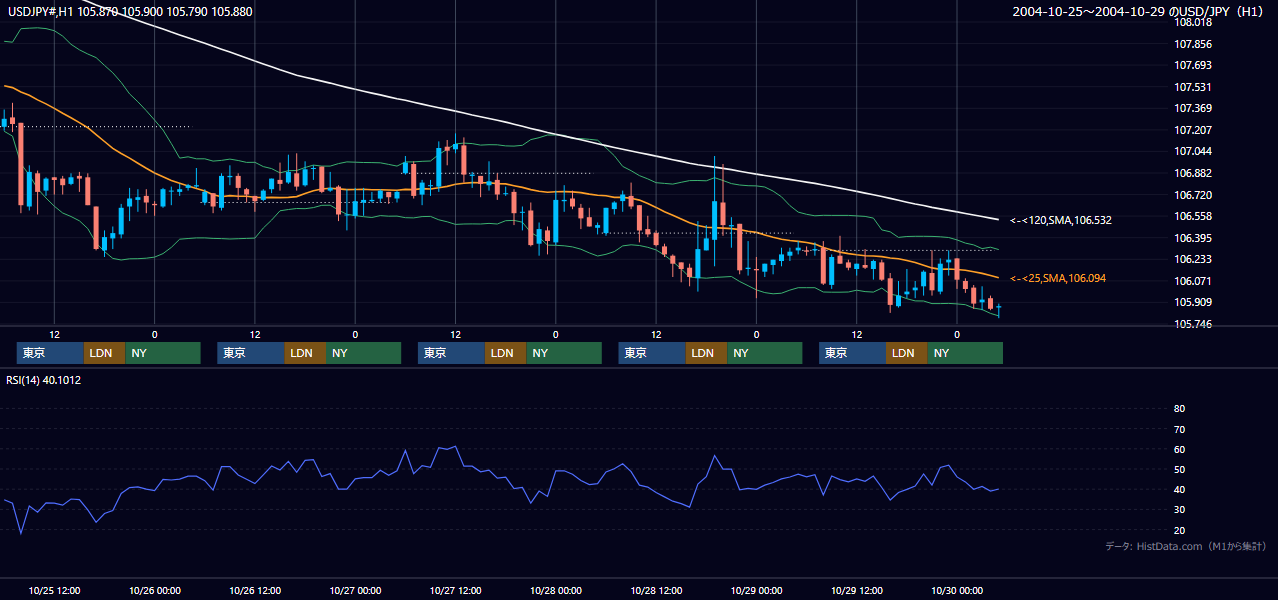Click price axis value 106.558
The width and height of the screenshot is (1278, 600).
tap(1193, 216)
